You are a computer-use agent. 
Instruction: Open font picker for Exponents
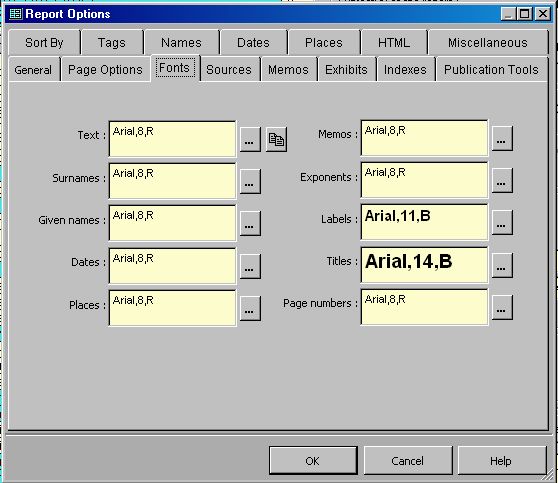pos(502,180)
